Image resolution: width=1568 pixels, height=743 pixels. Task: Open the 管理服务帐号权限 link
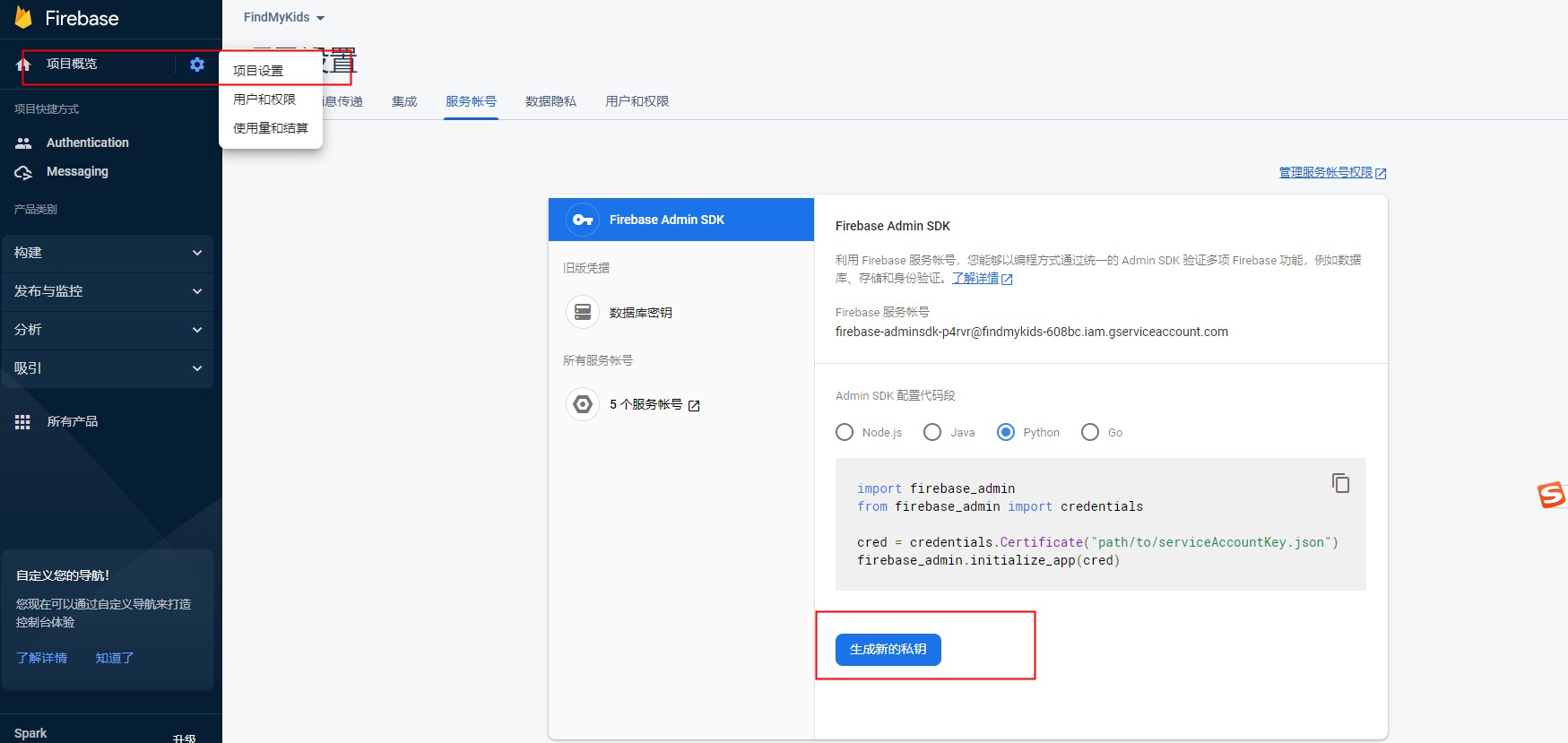(x=1325, y=172)
